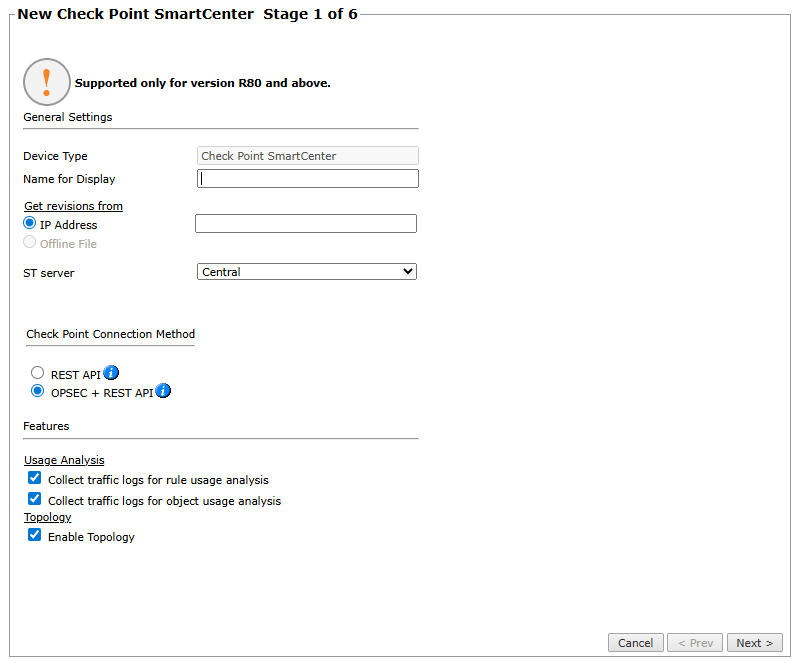This screenshot has height=661, width=801.
Task: Choose the REST API connection method
Action: click(38, 373)
